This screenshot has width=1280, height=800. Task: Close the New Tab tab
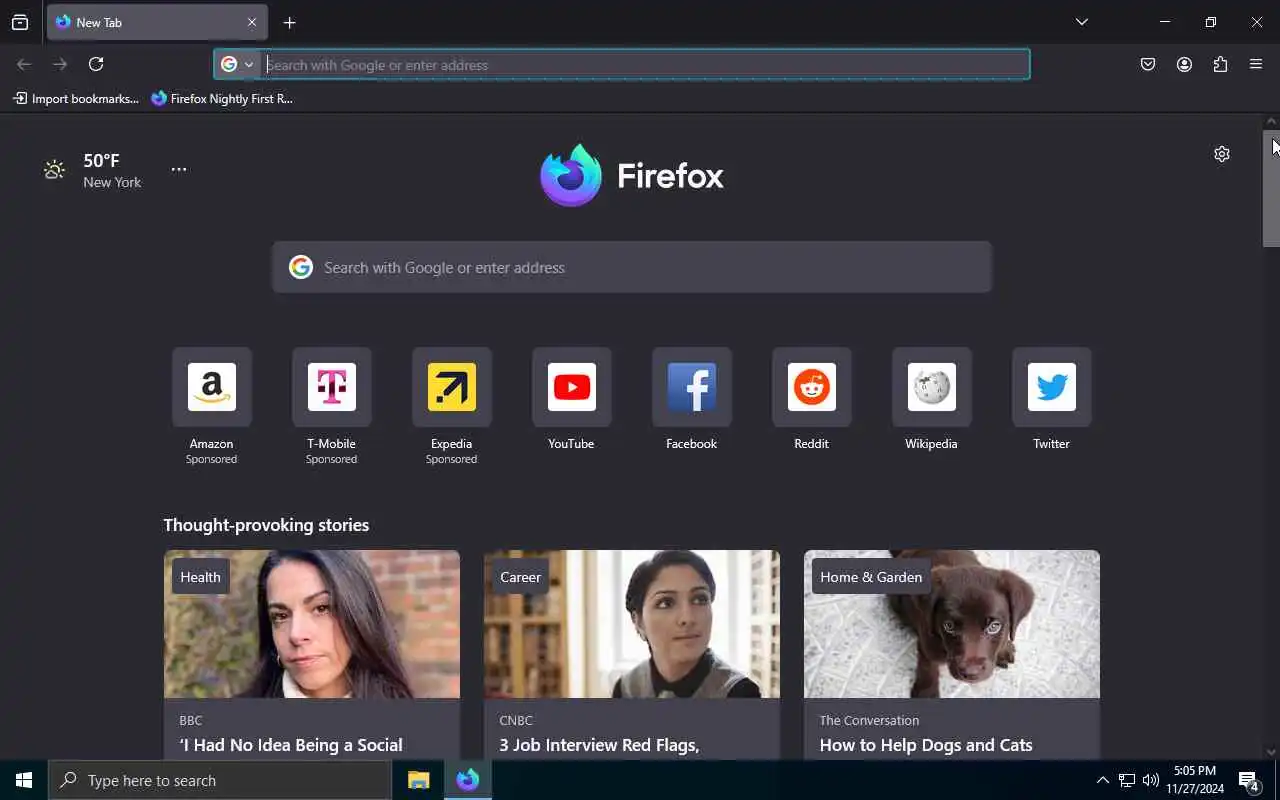(x=252, y=22)
